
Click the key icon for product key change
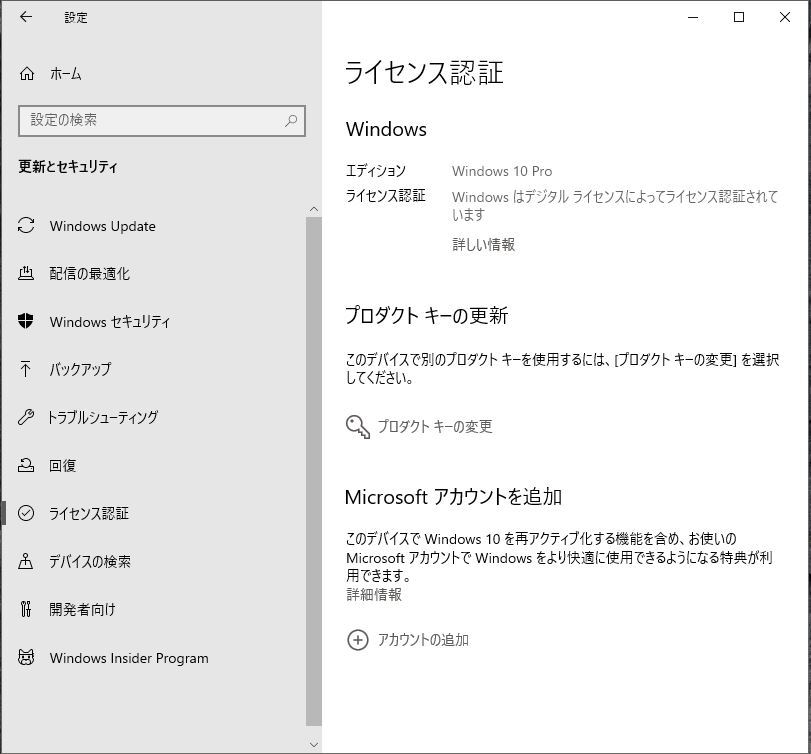pyautogui.click(x=357, y=427)
